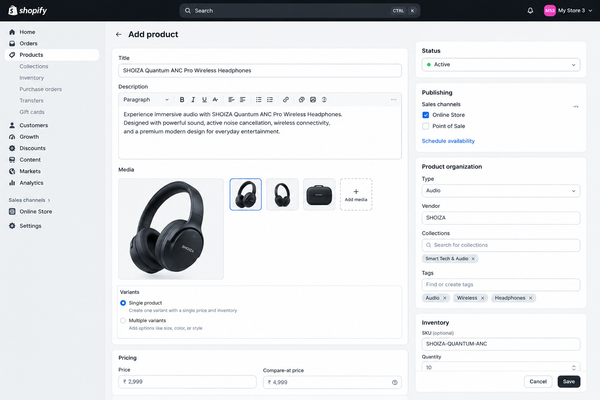600x400 pixels.
Task: Select the first headphone media thumbnail
Action: 246,194
